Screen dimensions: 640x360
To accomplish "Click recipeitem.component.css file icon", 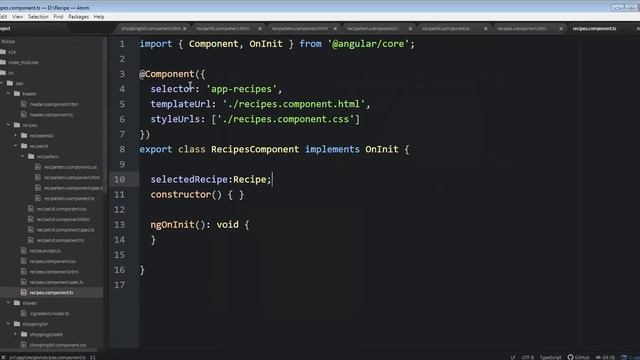I will pyautogui.click(x=38, y=167).
